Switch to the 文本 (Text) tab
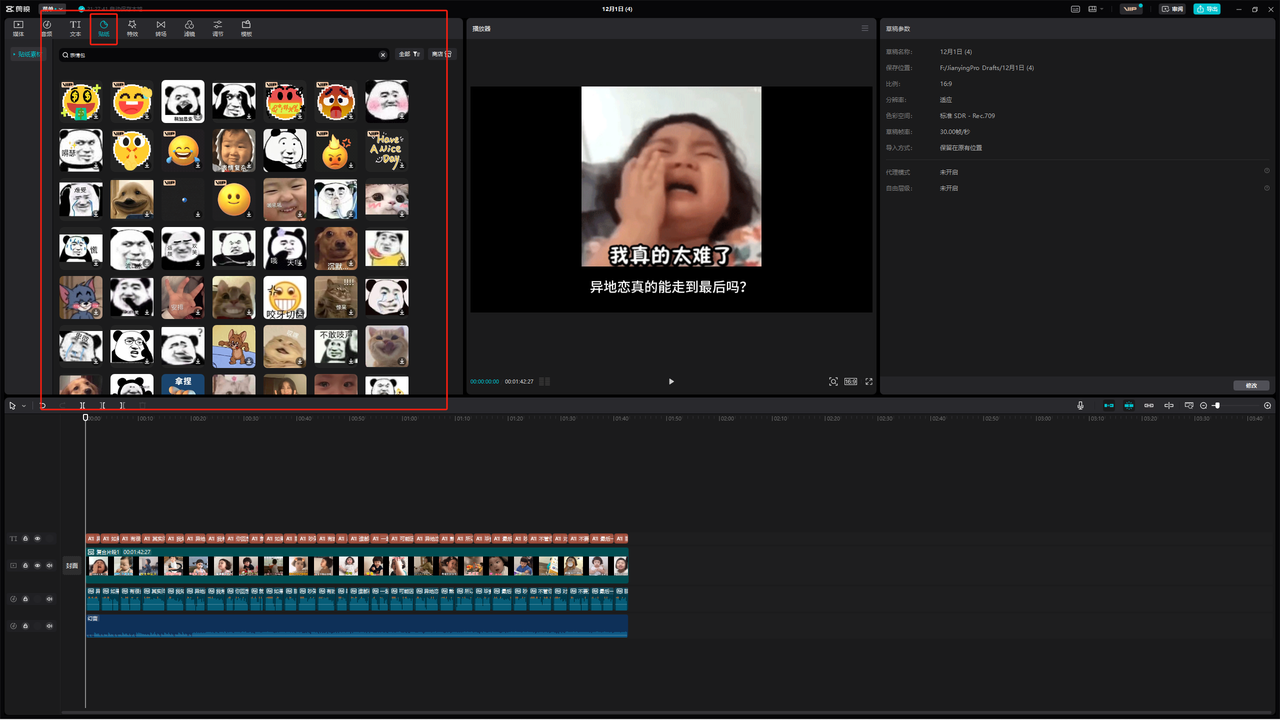The image size is (1280, 720). [75, 27]
